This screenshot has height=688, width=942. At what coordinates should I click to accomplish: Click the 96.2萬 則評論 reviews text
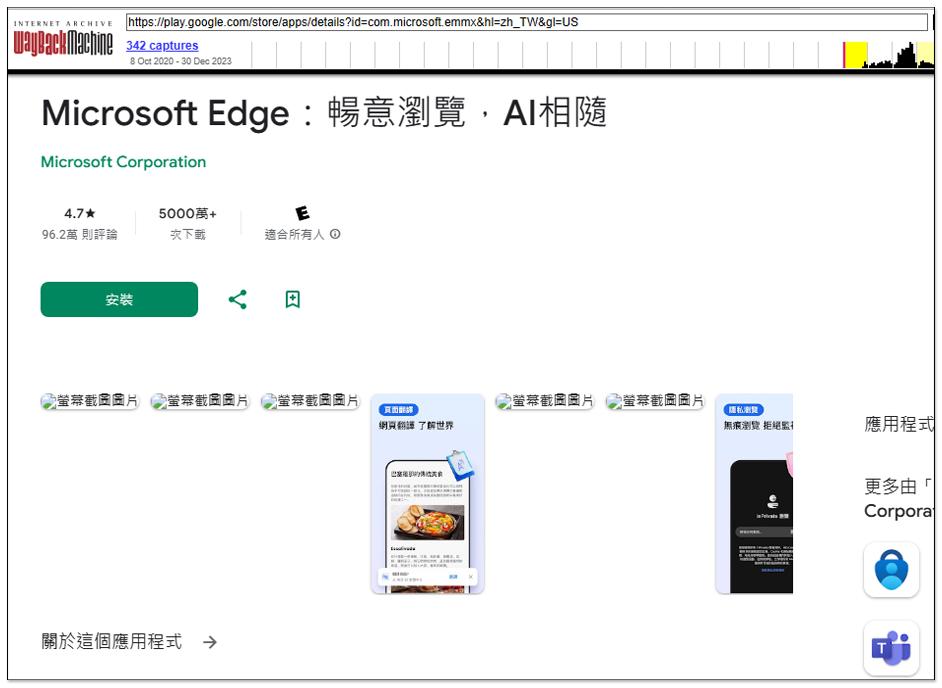pyautogui.click(x=79, y=234)
